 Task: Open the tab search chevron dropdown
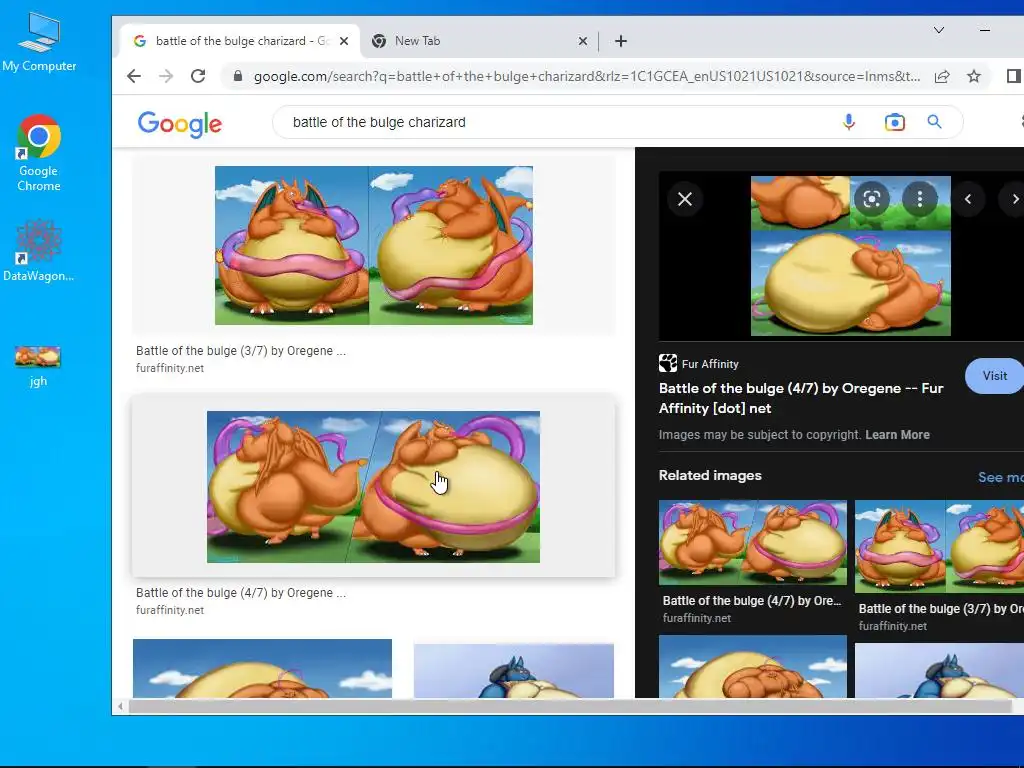pyautogui.click(x=938, y=30)
